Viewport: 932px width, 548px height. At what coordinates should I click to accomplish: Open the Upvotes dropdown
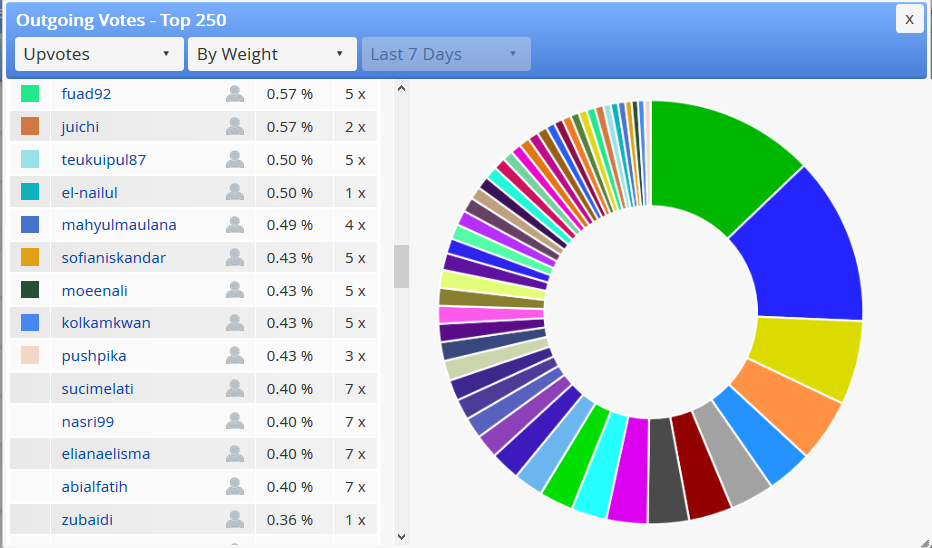(99, 54)
